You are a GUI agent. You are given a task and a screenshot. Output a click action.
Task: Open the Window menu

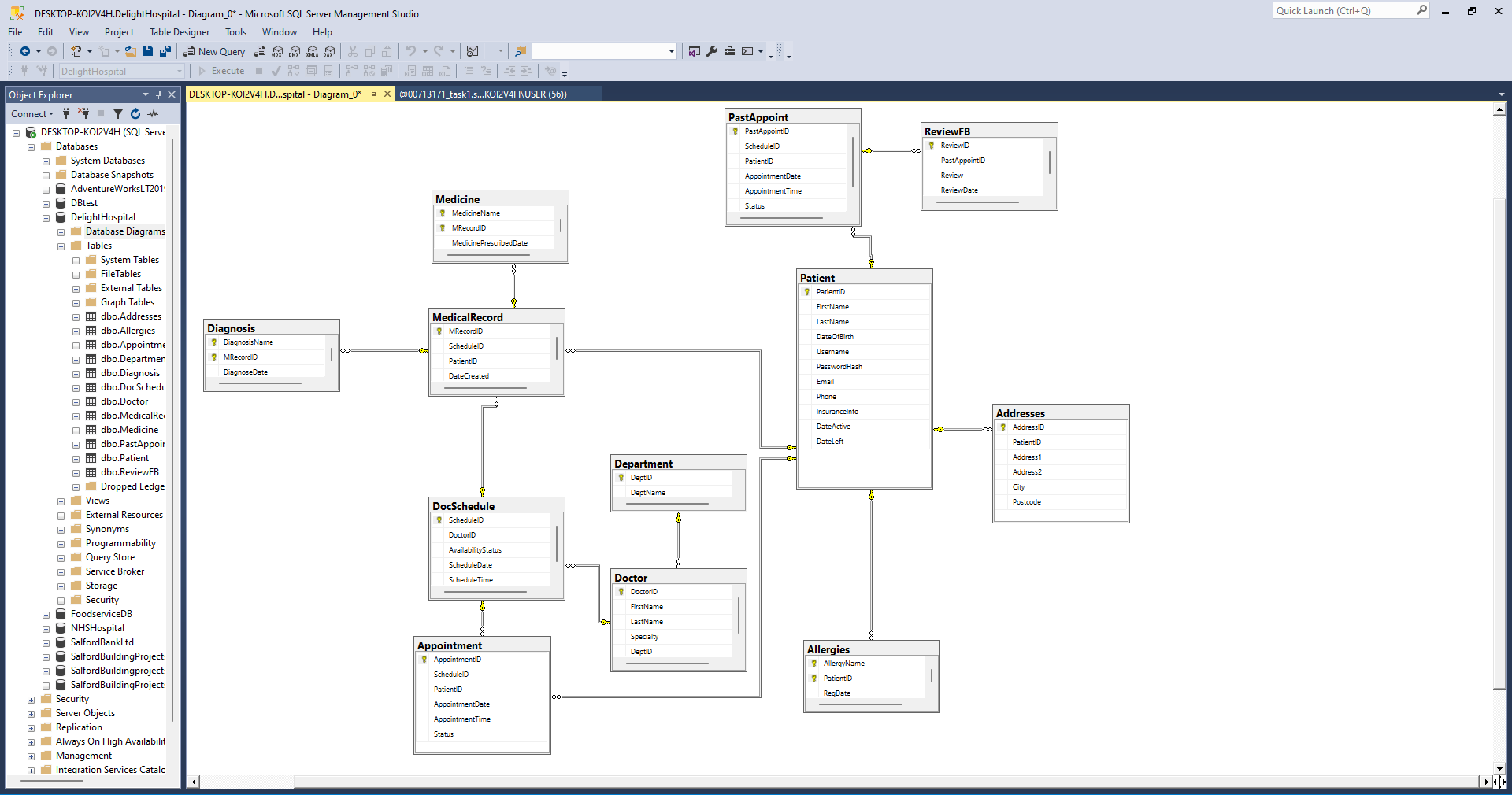[280, 32]
